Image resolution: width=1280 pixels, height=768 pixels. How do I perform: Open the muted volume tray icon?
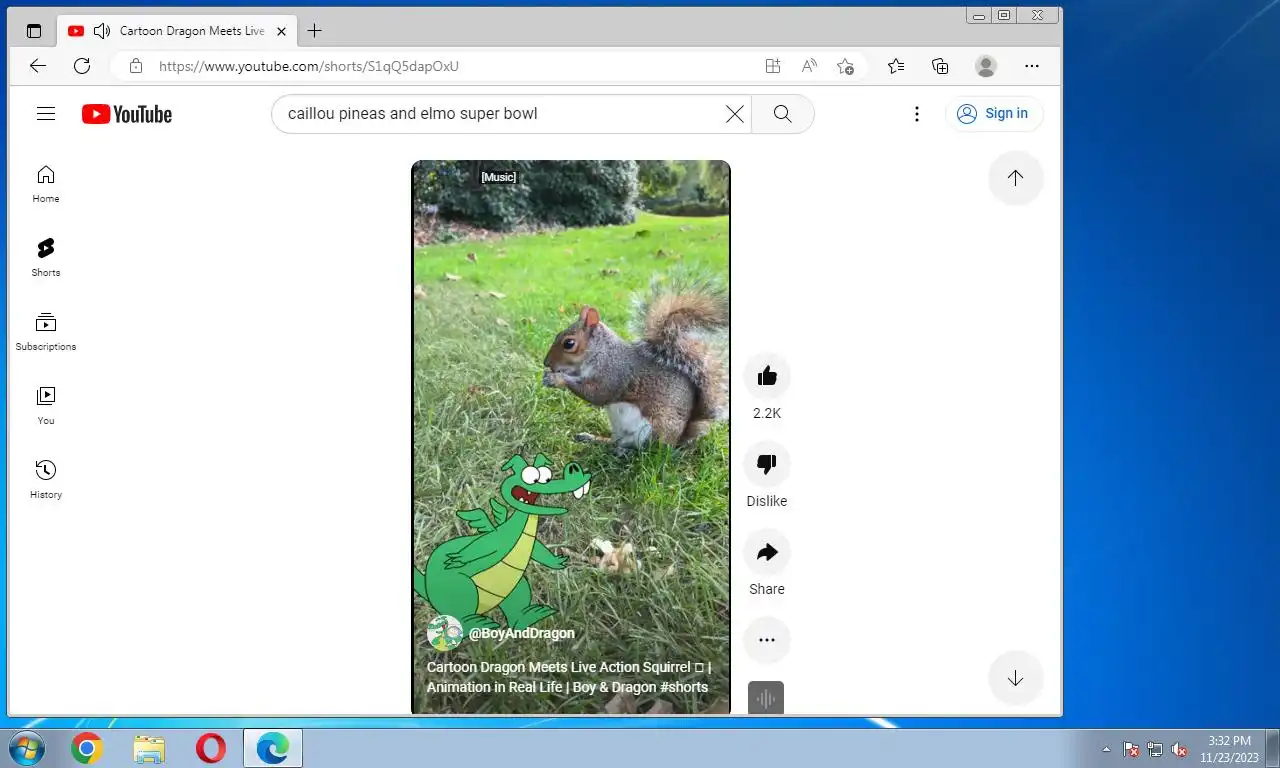coord(1179,749)
